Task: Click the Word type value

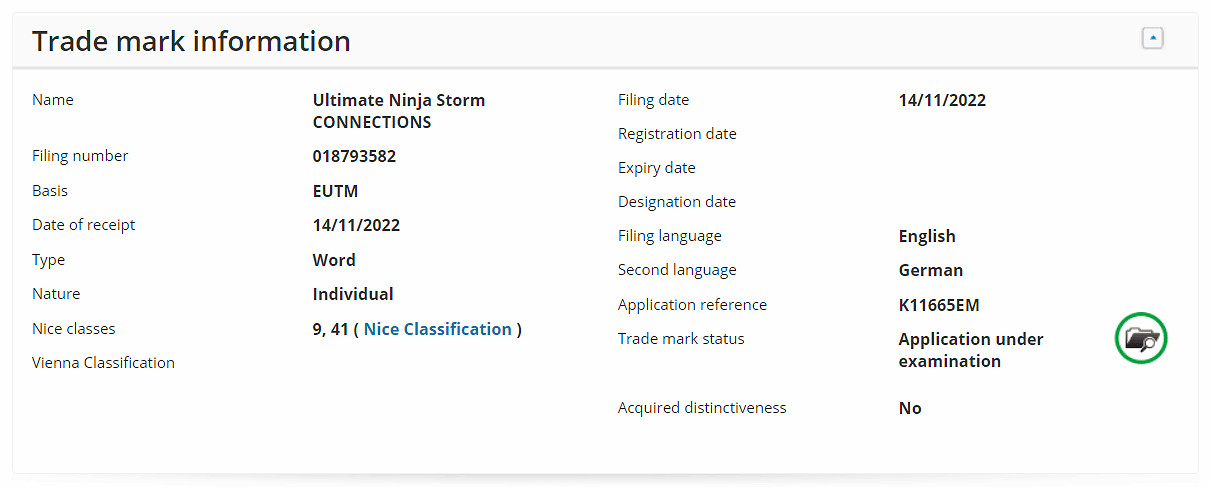Action: pyautogui.click(x=334, y=260)
